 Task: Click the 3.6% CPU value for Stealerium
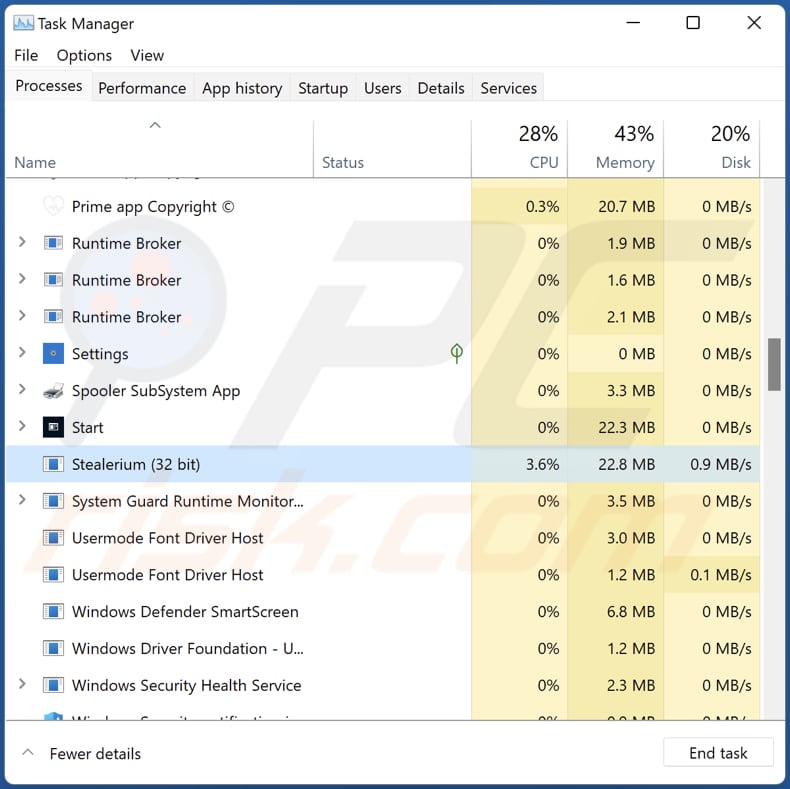pos(542,464)
